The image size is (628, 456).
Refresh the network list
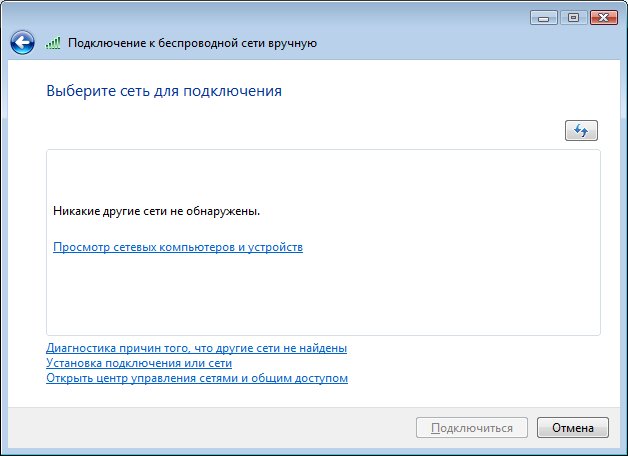coord(581,130)
